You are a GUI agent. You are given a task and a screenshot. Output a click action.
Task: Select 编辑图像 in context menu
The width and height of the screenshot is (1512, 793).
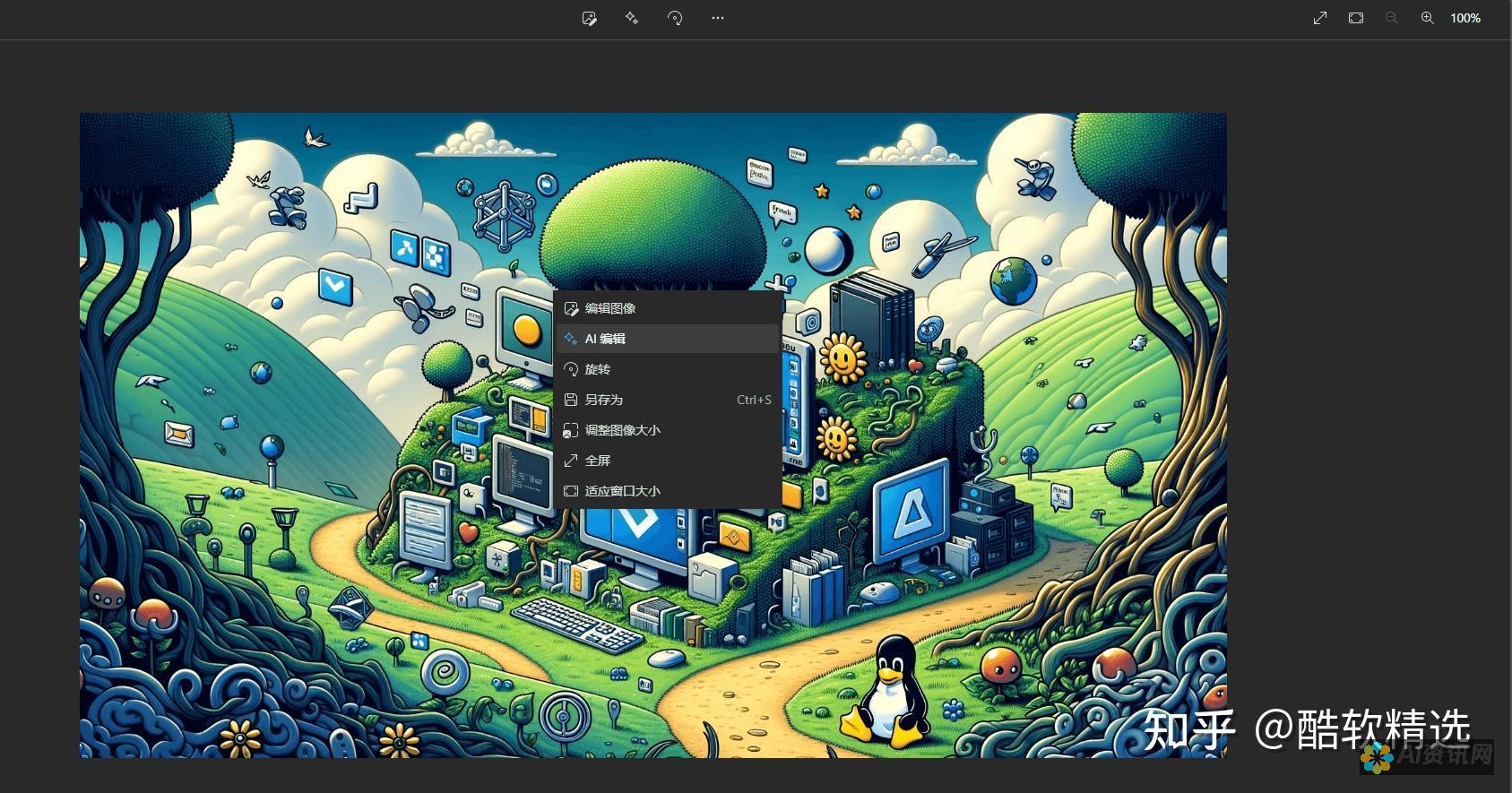click(668, 308)
